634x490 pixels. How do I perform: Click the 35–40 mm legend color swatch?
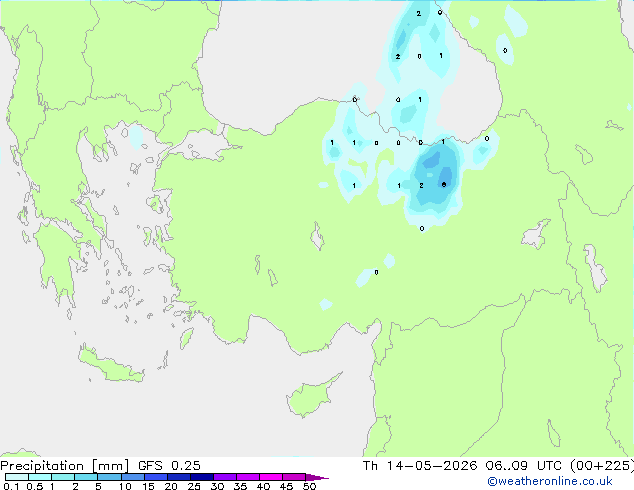(x=248, y=477)
